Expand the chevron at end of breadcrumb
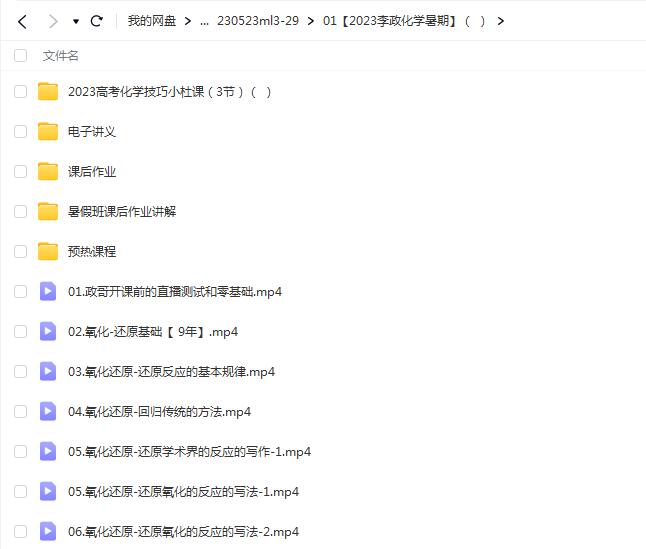The image size is (646, 549). pos(501,21)
